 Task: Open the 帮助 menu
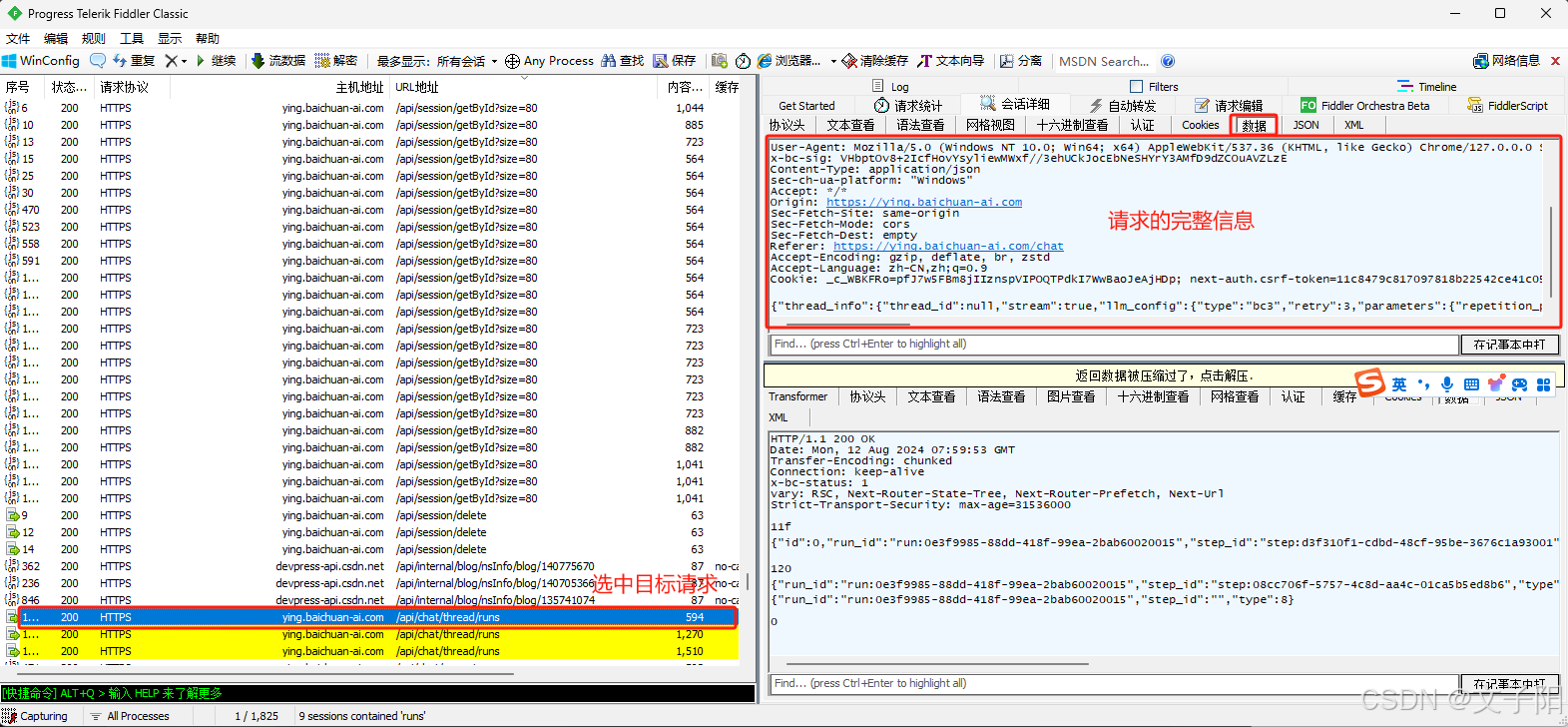[x=208, y=38]
